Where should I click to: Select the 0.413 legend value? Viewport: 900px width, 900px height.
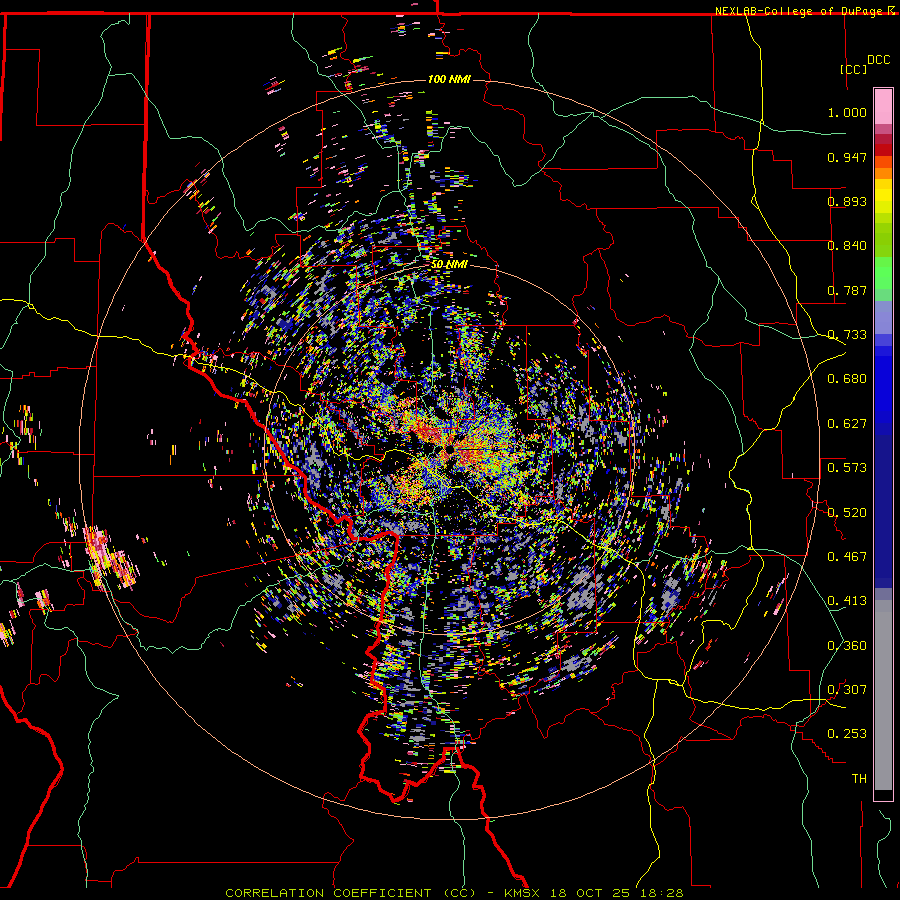(847, 601)
